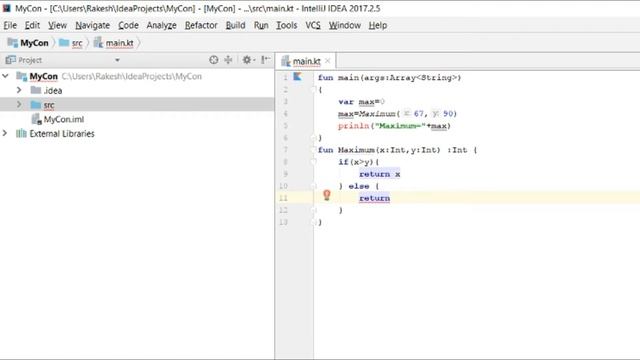The image size is (640, 360).
Task: Expand the .idea folder
Action: [x=19, y=90]
